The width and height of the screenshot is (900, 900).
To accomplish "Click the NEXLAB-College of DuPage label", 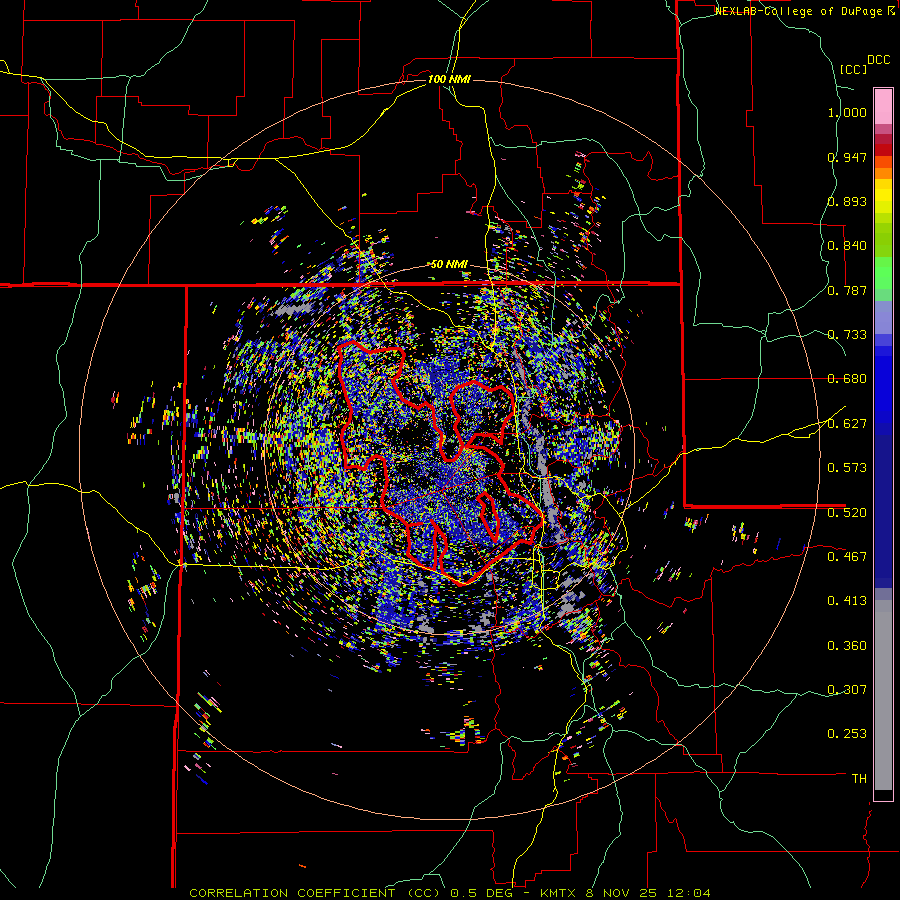I will [x=800, y=11].
